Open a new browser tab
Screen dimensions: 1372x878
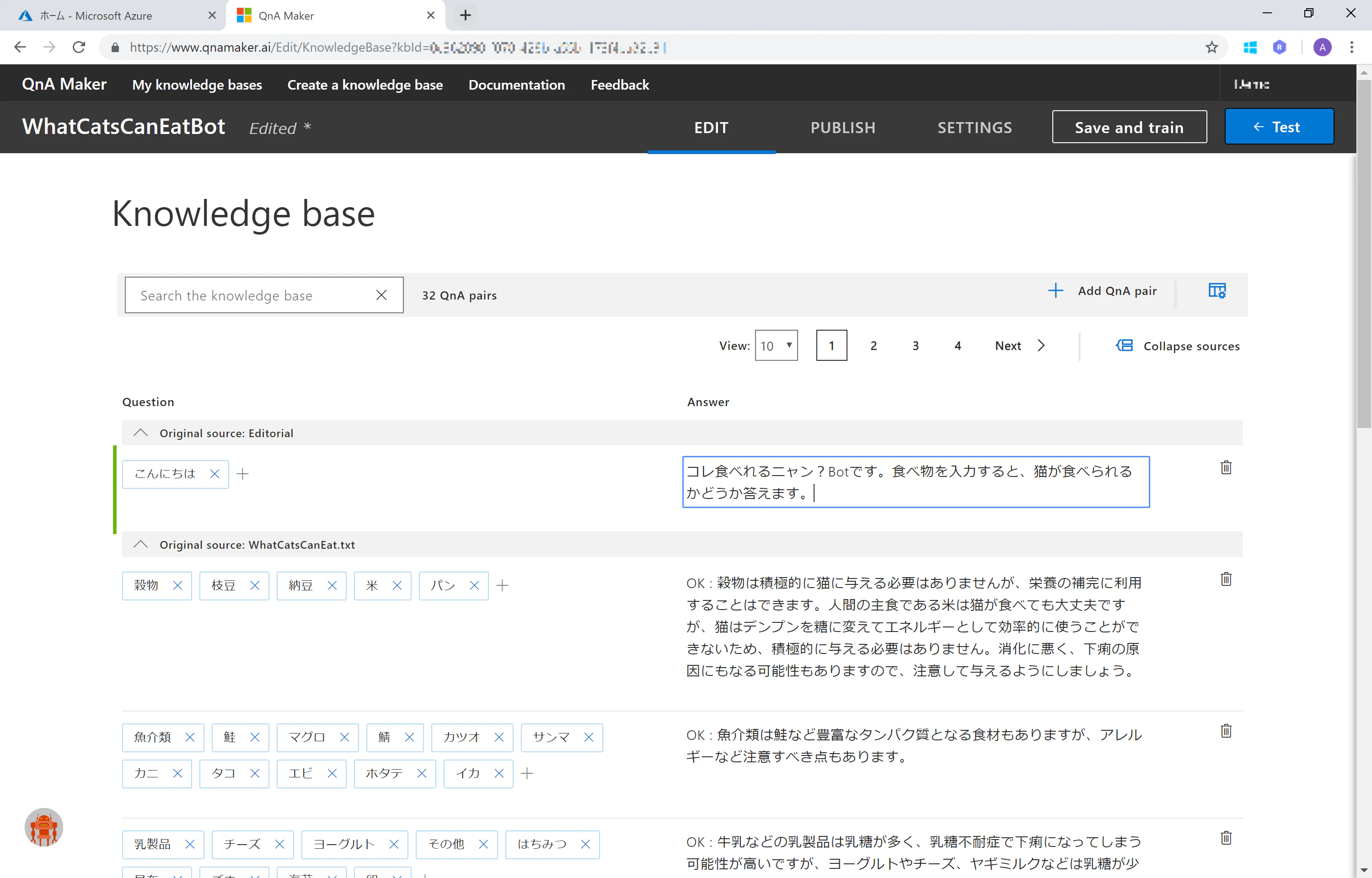click(x=465, y=16)
